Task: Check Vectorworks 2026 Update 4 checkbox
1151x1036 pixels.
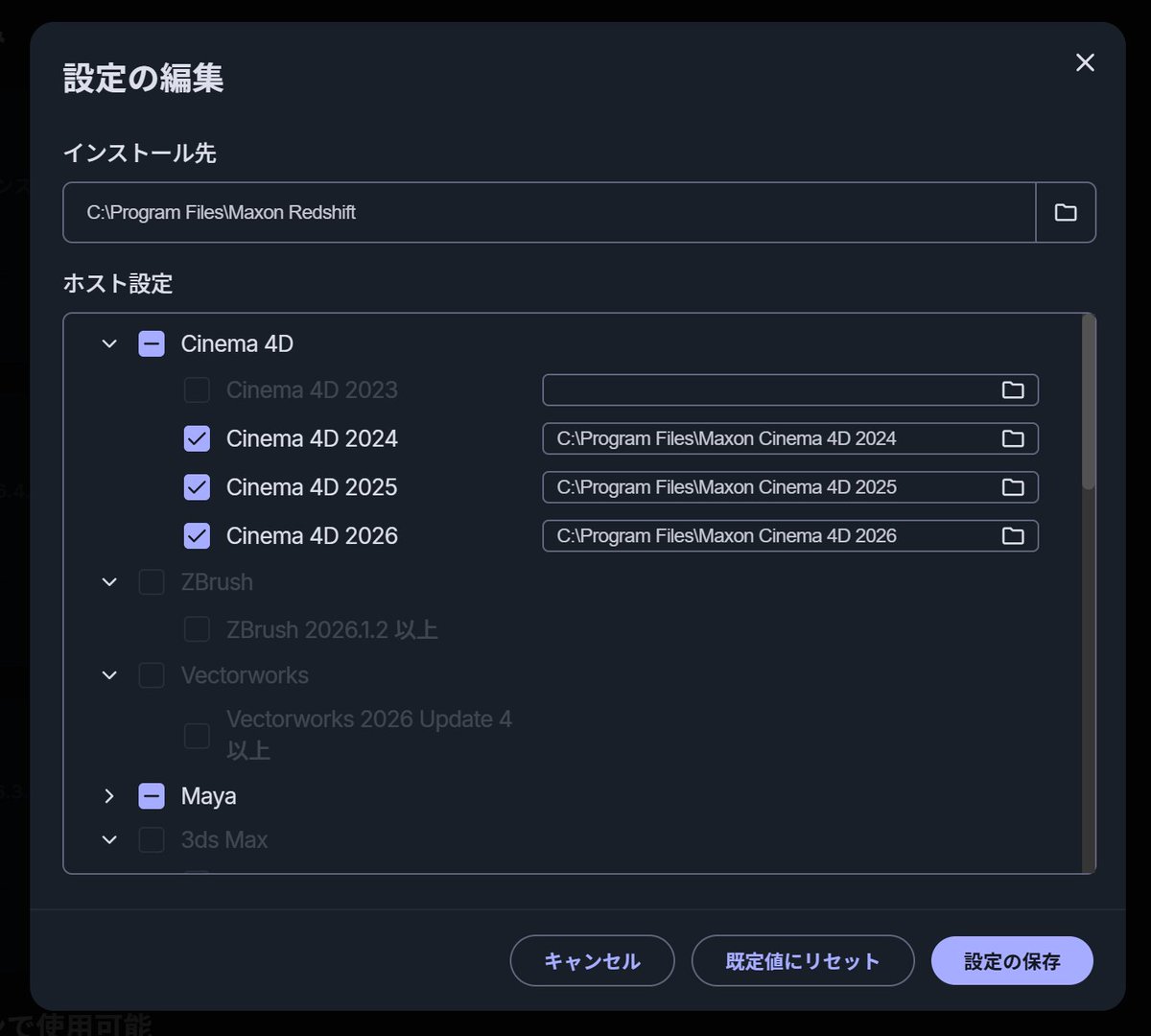Action: tap(197, 736)
